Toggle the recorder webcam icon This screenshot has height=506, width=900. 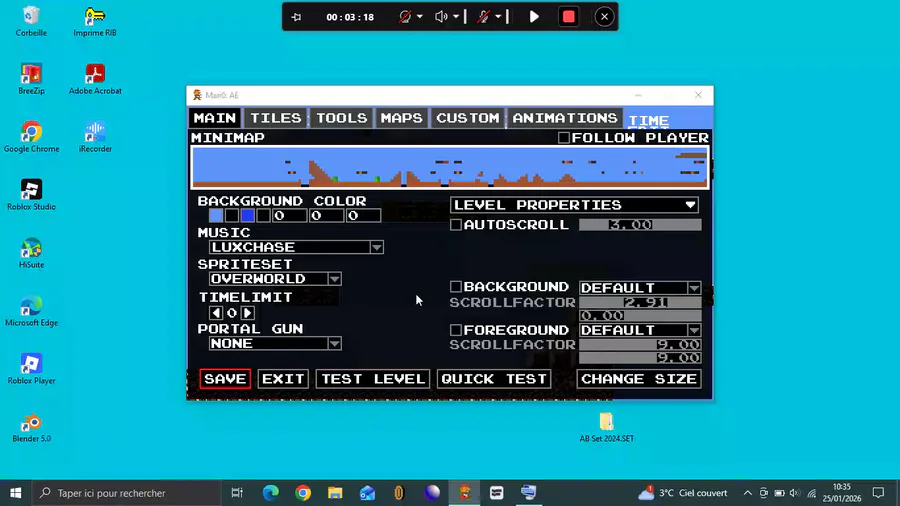pos(405,17)
